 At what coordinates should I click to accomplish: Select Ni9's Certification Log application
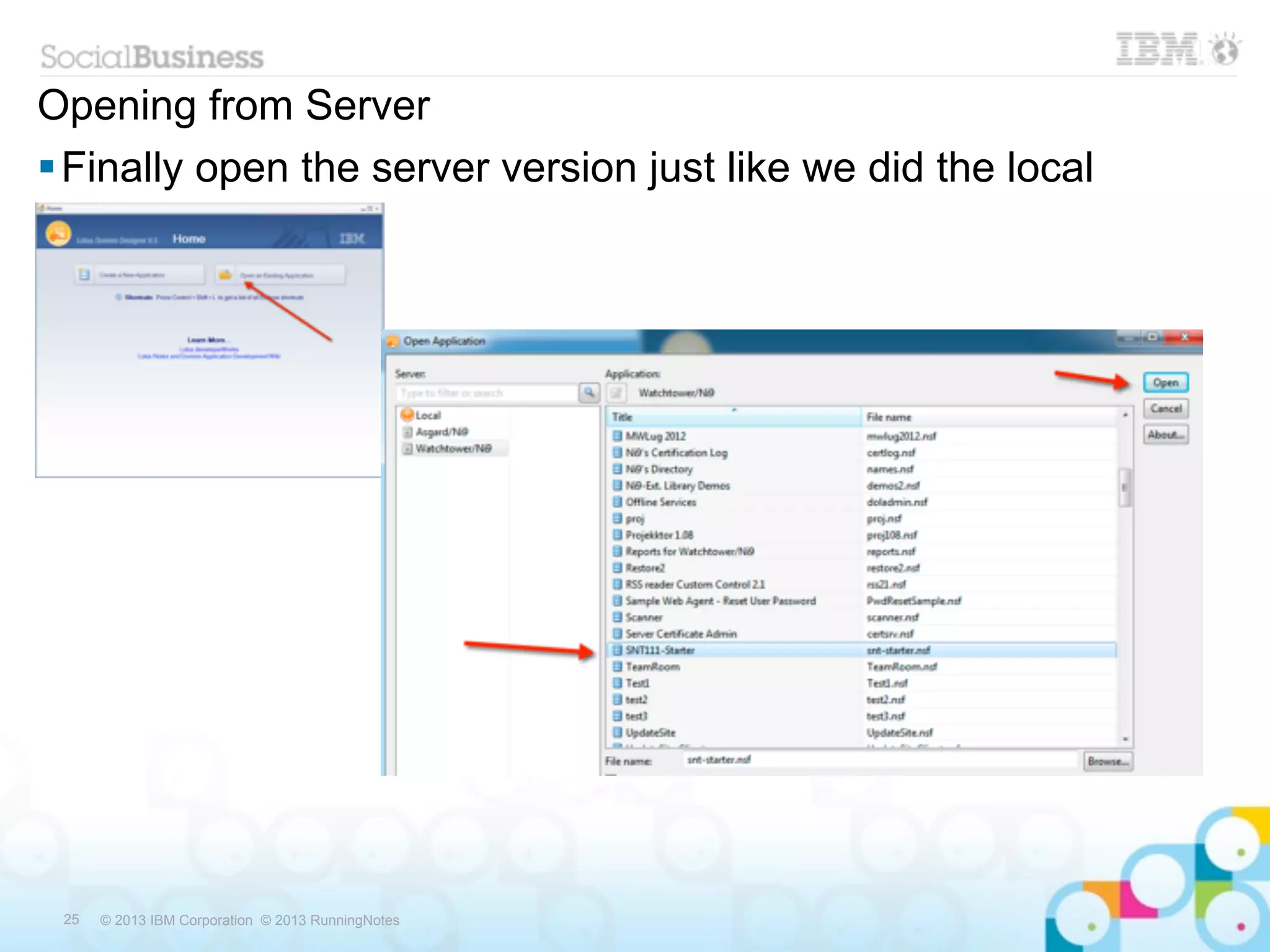(862, 453)
